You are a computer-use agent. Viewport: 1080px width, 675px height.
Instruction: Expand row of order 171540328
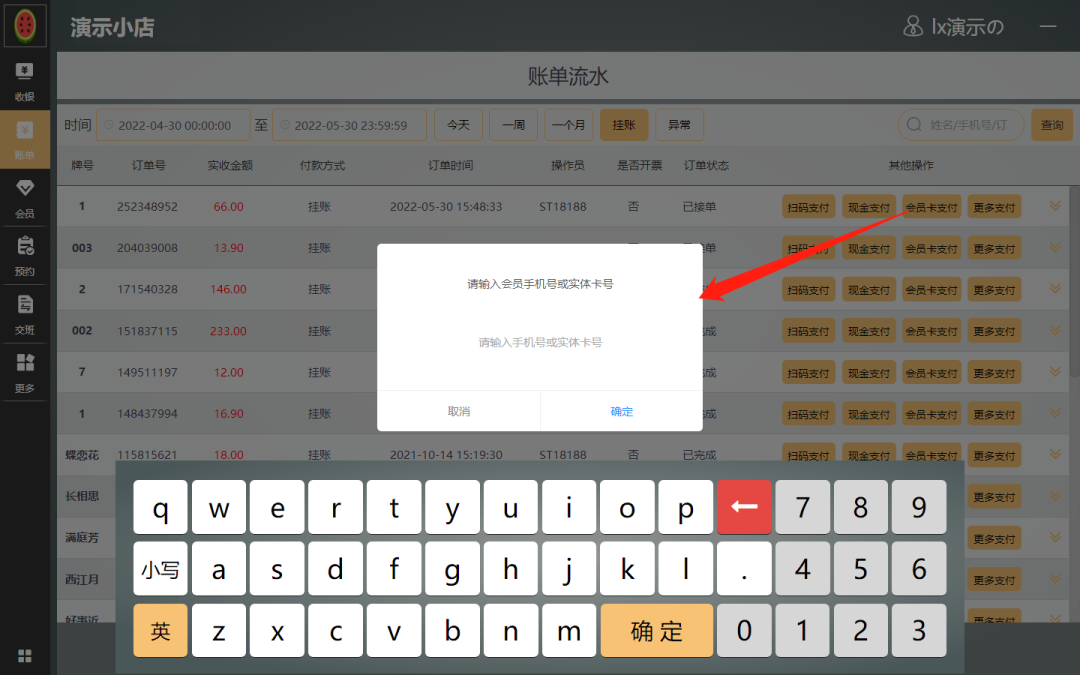(1055, 289)
